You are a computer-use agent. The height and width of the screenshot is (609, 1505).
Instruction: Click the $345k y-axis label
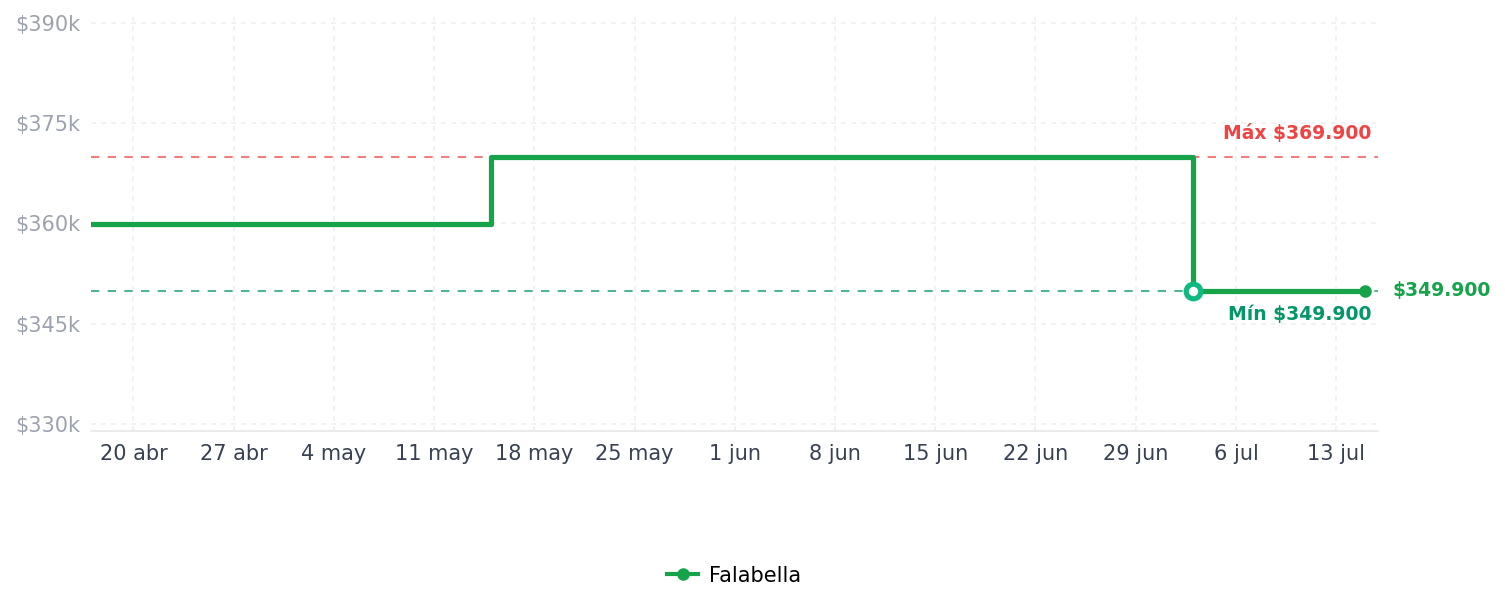[x=48, y=325]
